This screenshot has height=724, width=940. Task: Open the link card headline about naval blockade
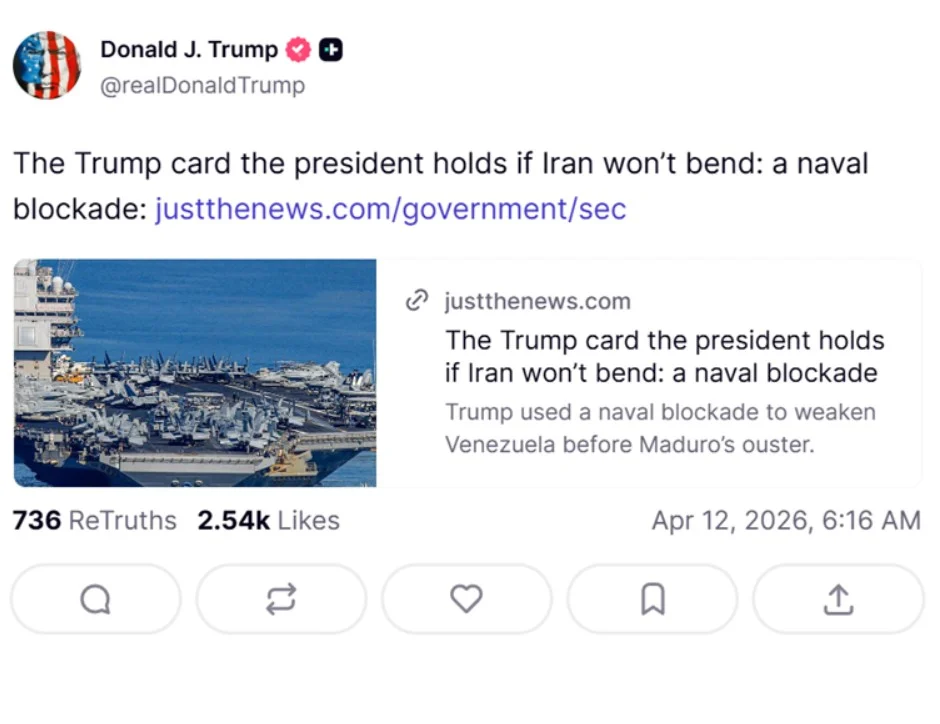click(x=664, y=356)
